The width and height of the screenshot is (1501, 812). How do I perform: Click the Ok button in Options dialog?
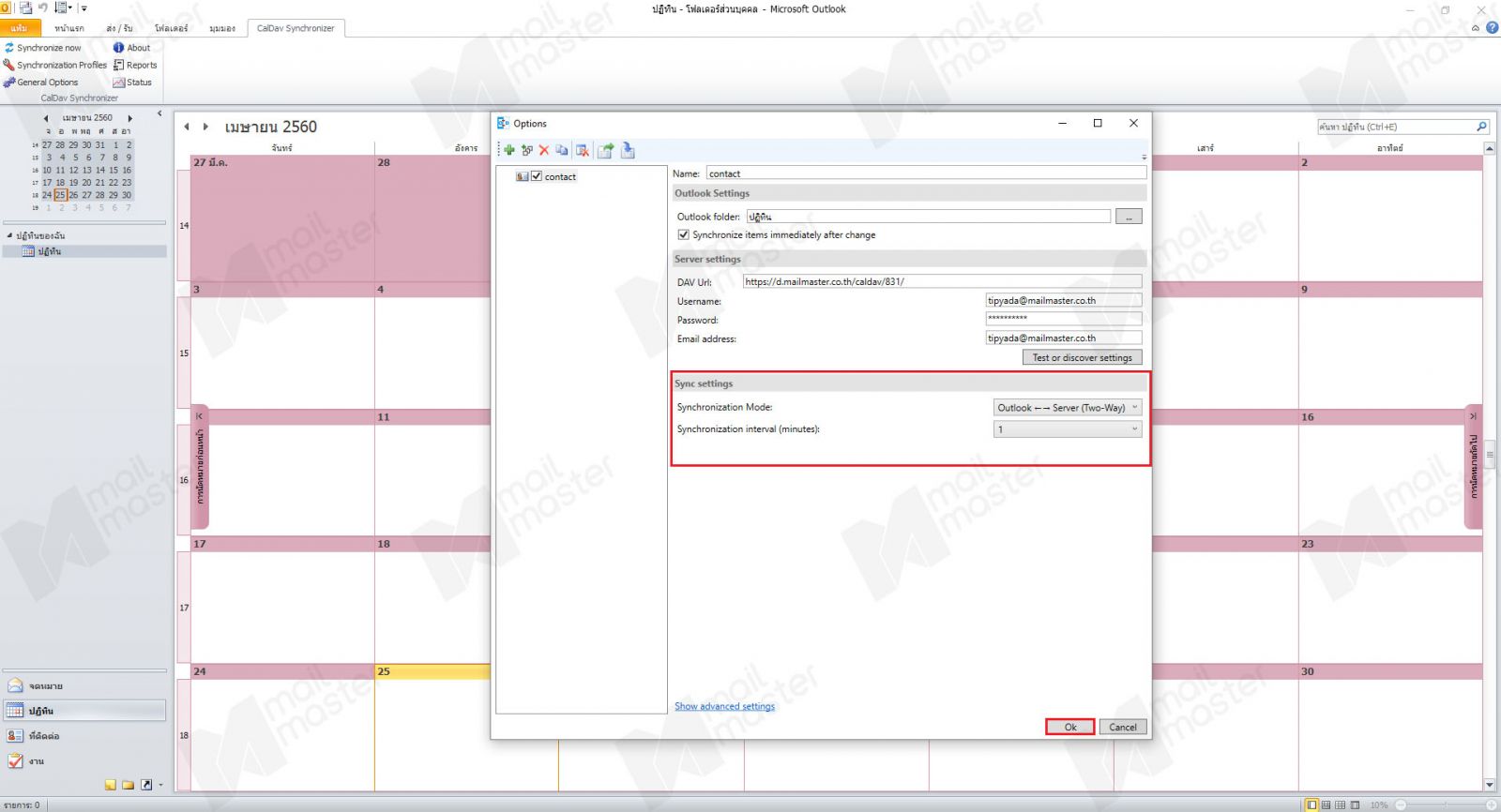point(1070,727)
